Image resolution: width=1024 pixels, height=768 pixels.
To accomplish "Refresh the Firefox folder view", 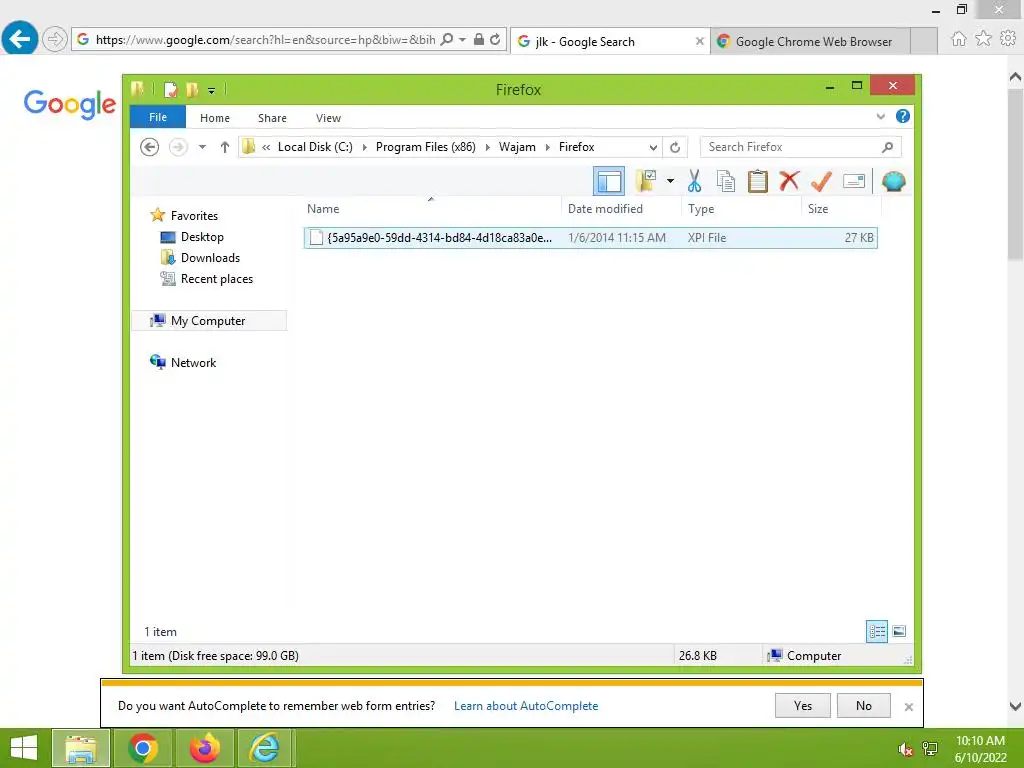I will pos(675,148).
